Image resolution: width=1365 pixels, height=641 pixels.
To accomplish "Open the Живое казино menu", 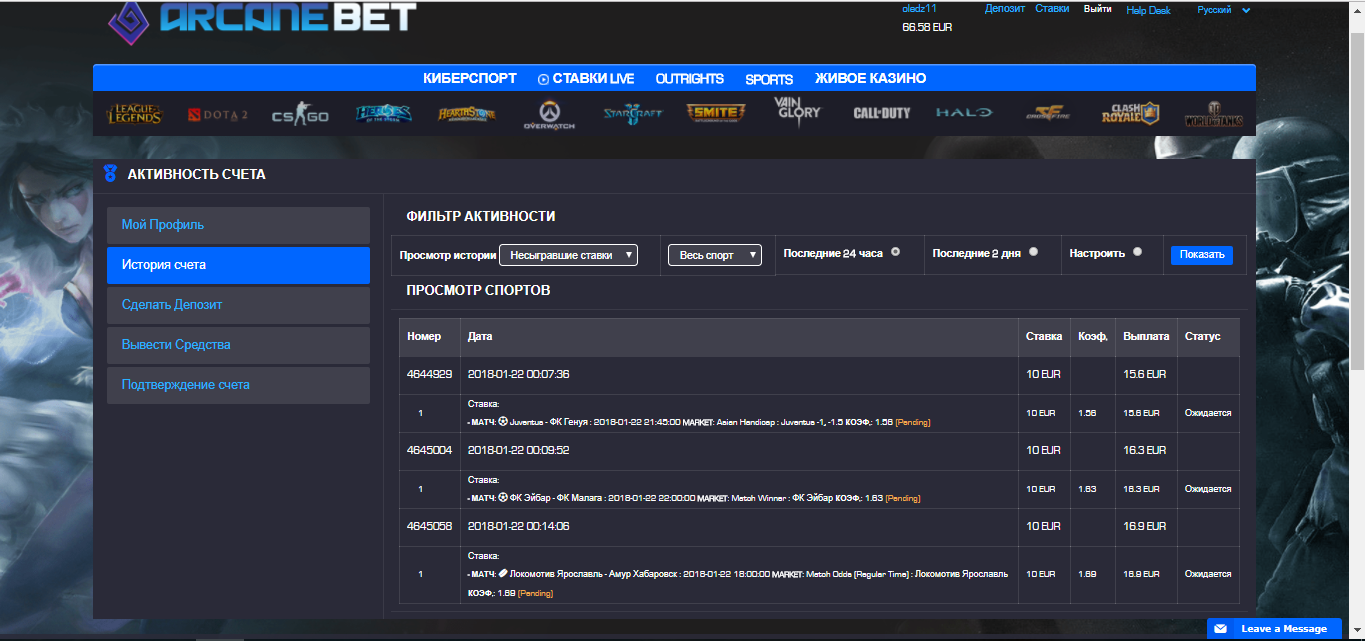I will tap(870, 78).
